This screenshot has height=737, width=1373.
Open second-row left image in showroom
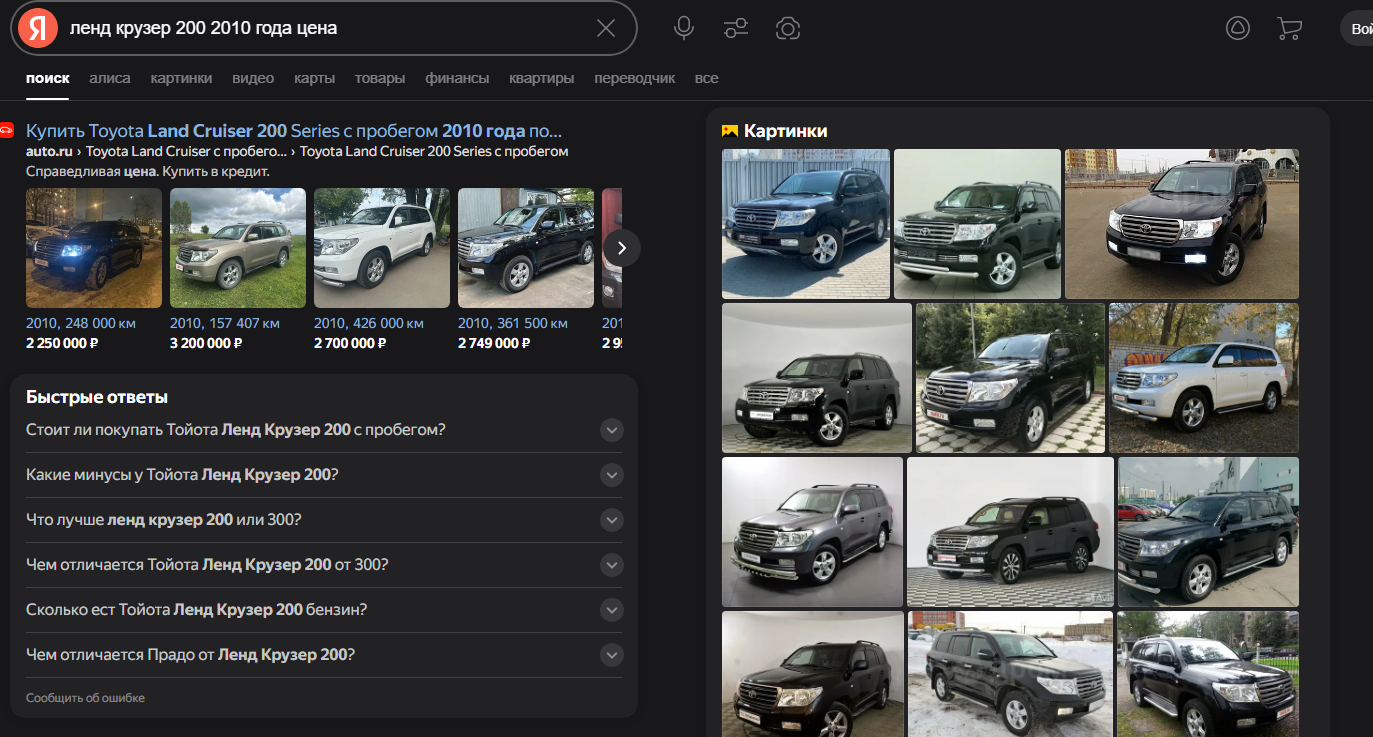pyautogui.click(x=817, y=378)
